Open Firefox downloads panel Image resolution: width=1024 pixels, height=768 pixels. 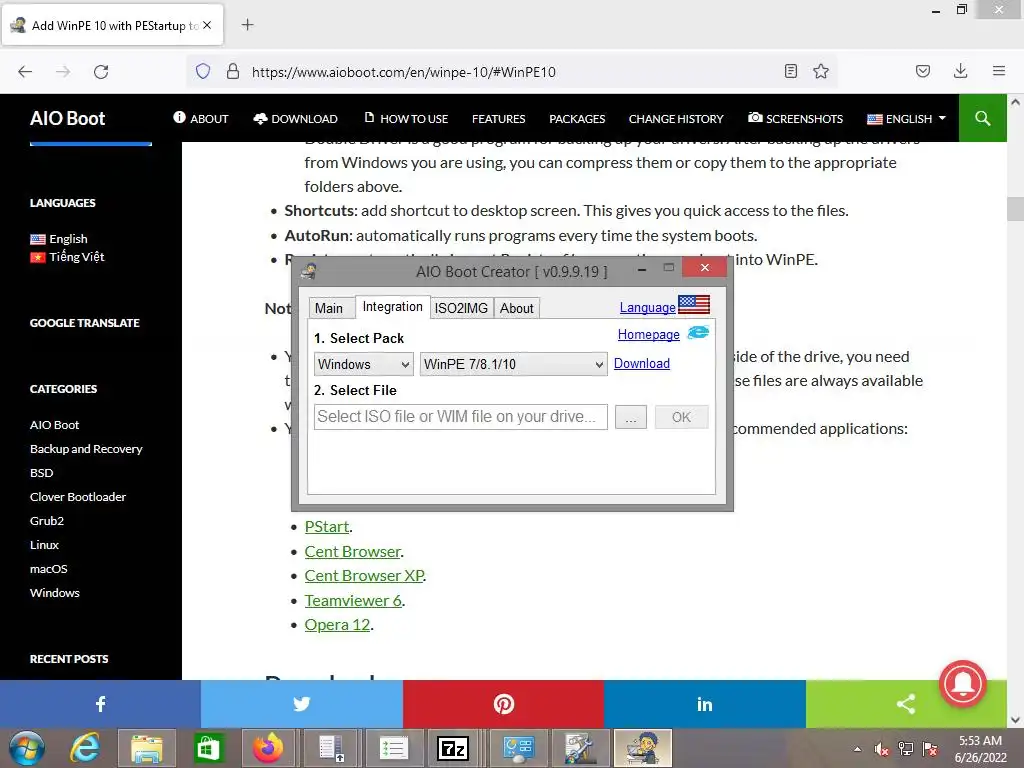click(961, 71)
